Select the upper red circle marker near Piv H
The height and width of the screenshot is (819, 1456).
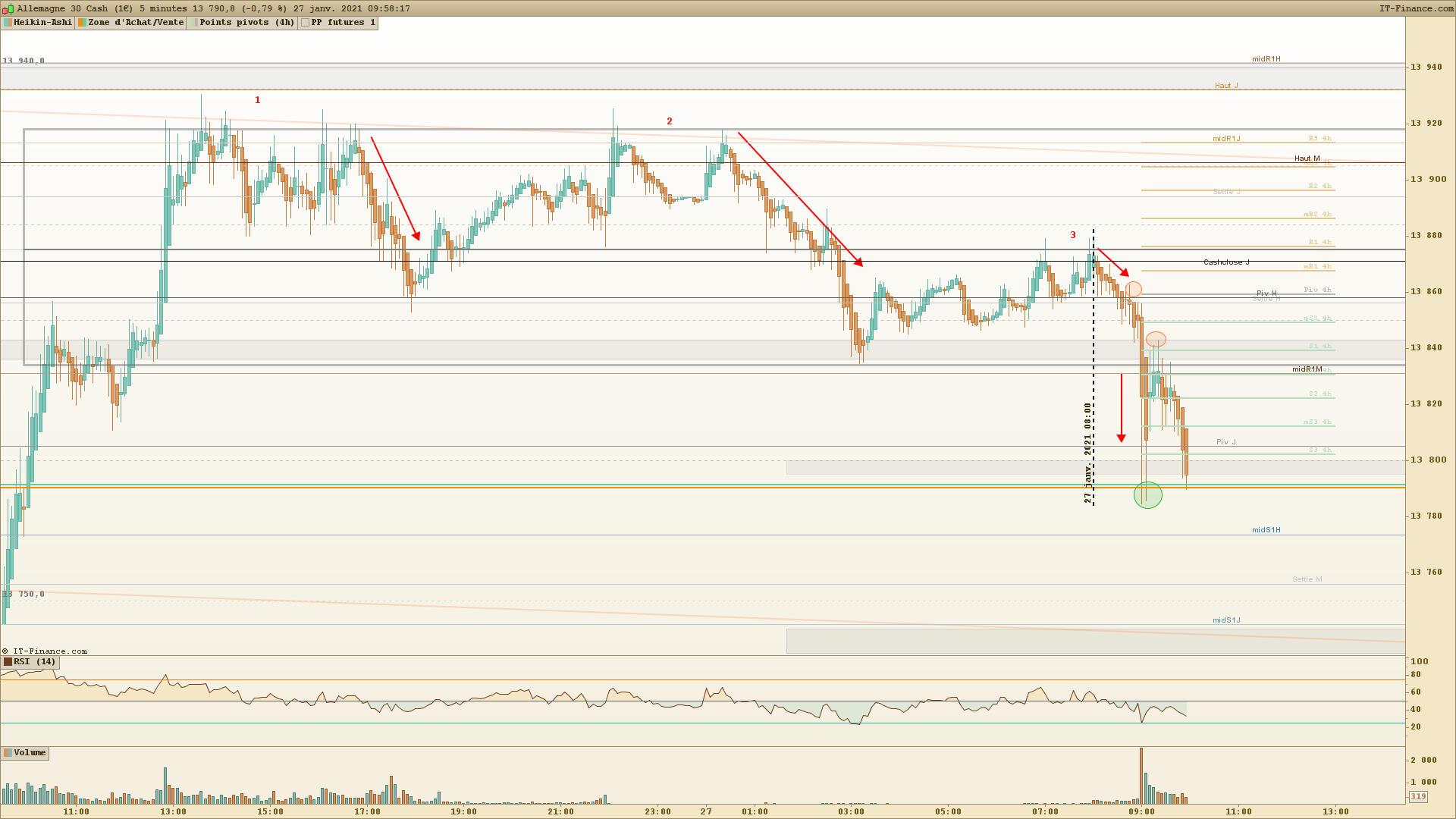coord(1133,289)
